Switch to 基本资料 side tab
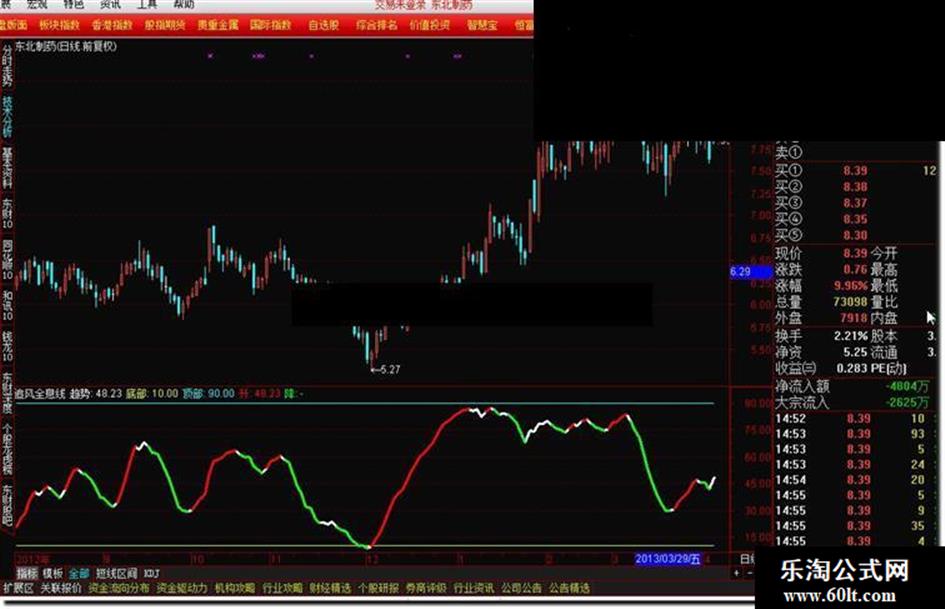 pyautogui.click(x=7, y=168)
